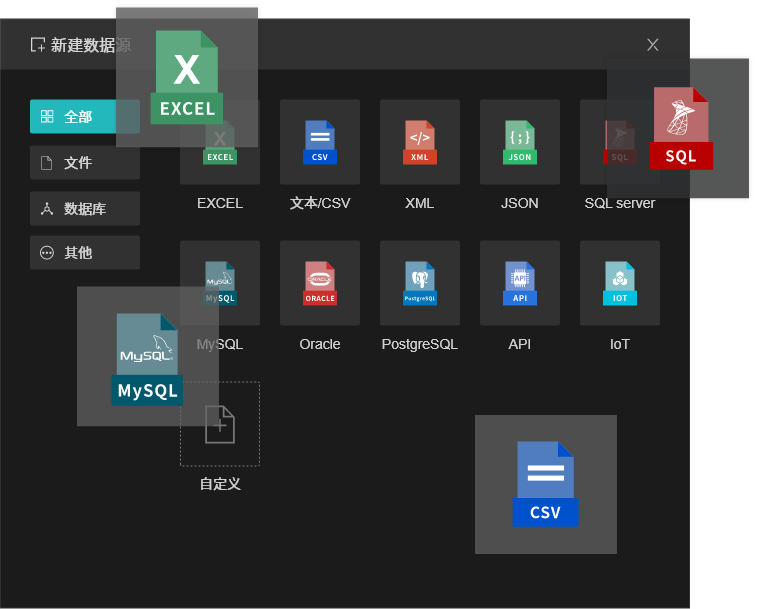Screen dimensions: 757x609
Task: Click the XML label text
Action: (420, 203)
